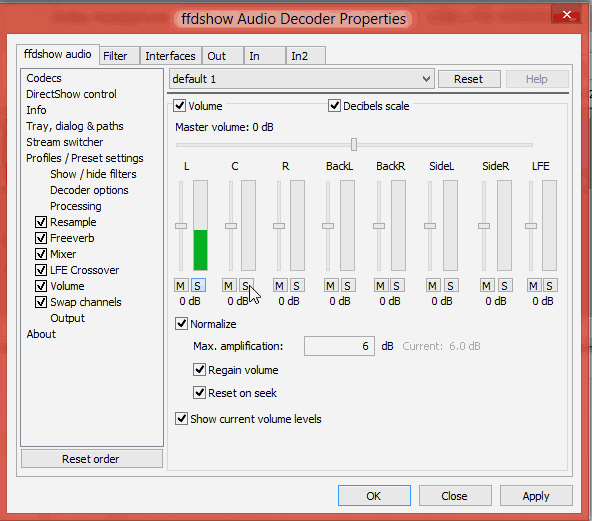592x521 pixels.
Task: Confirm with the OK button
Action: [x=374, y=496]
